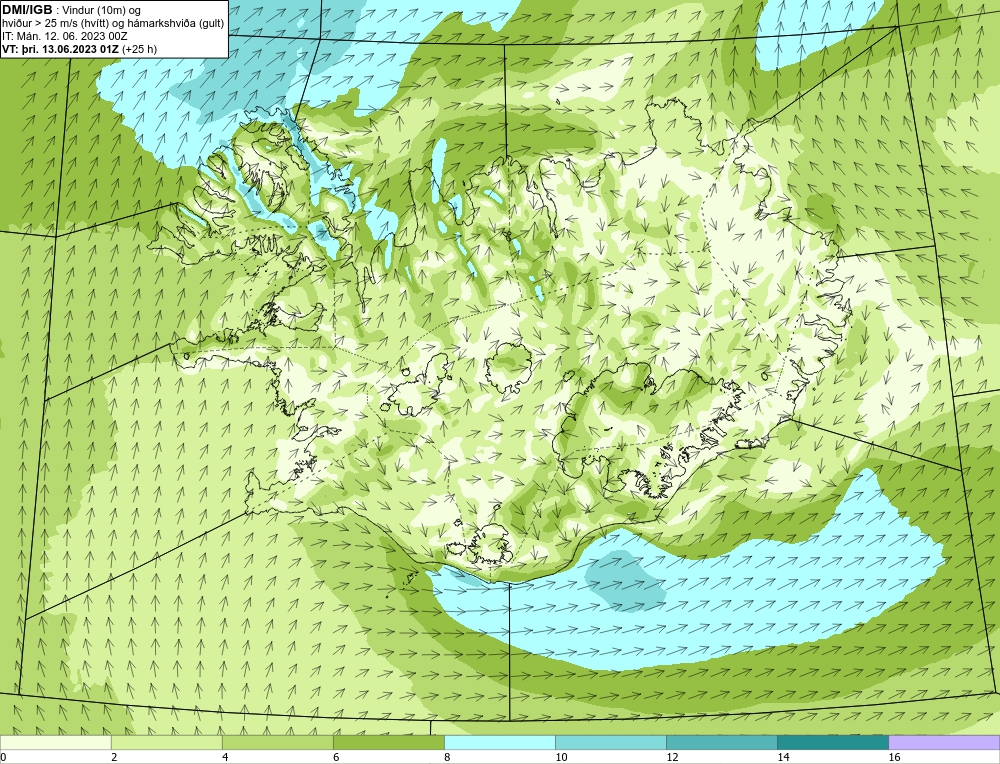Click the purple swatch above 16 m/s
1000x764 pixels.
coord(944,742)
